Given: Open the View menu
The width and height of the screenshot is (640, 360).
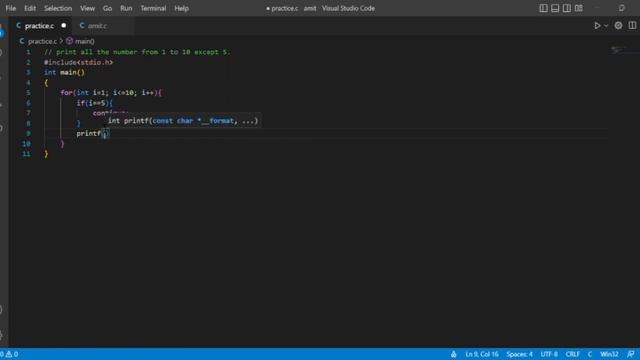Looking at the screenshot, I should [87, 8].
